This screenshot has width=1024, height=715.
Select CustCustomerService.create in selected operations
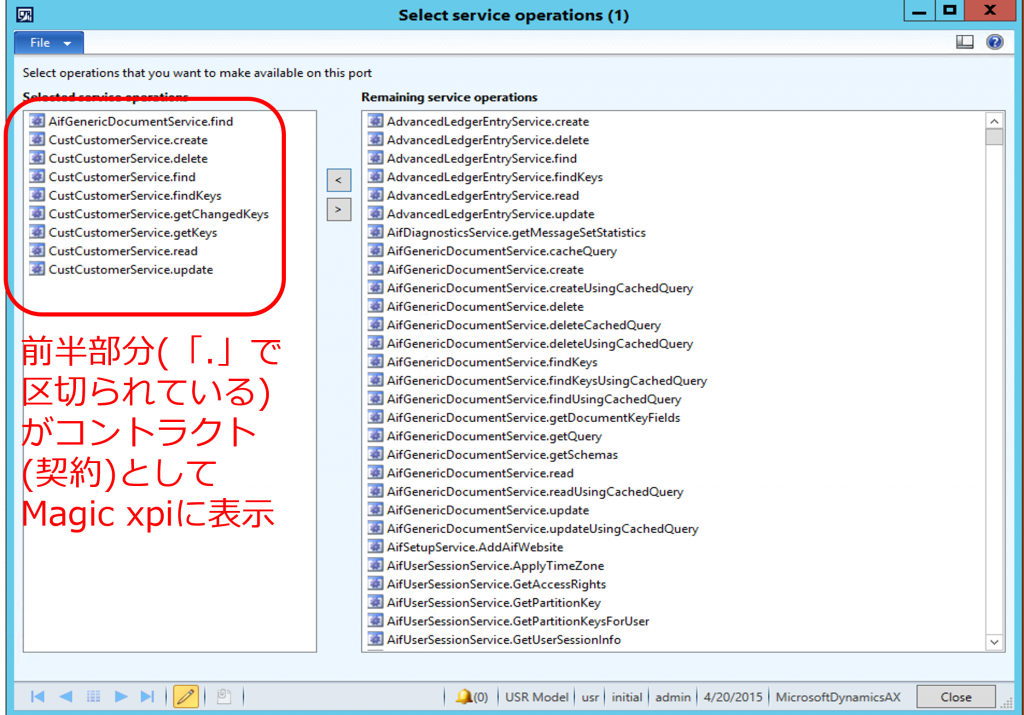(x=128, y=139)
